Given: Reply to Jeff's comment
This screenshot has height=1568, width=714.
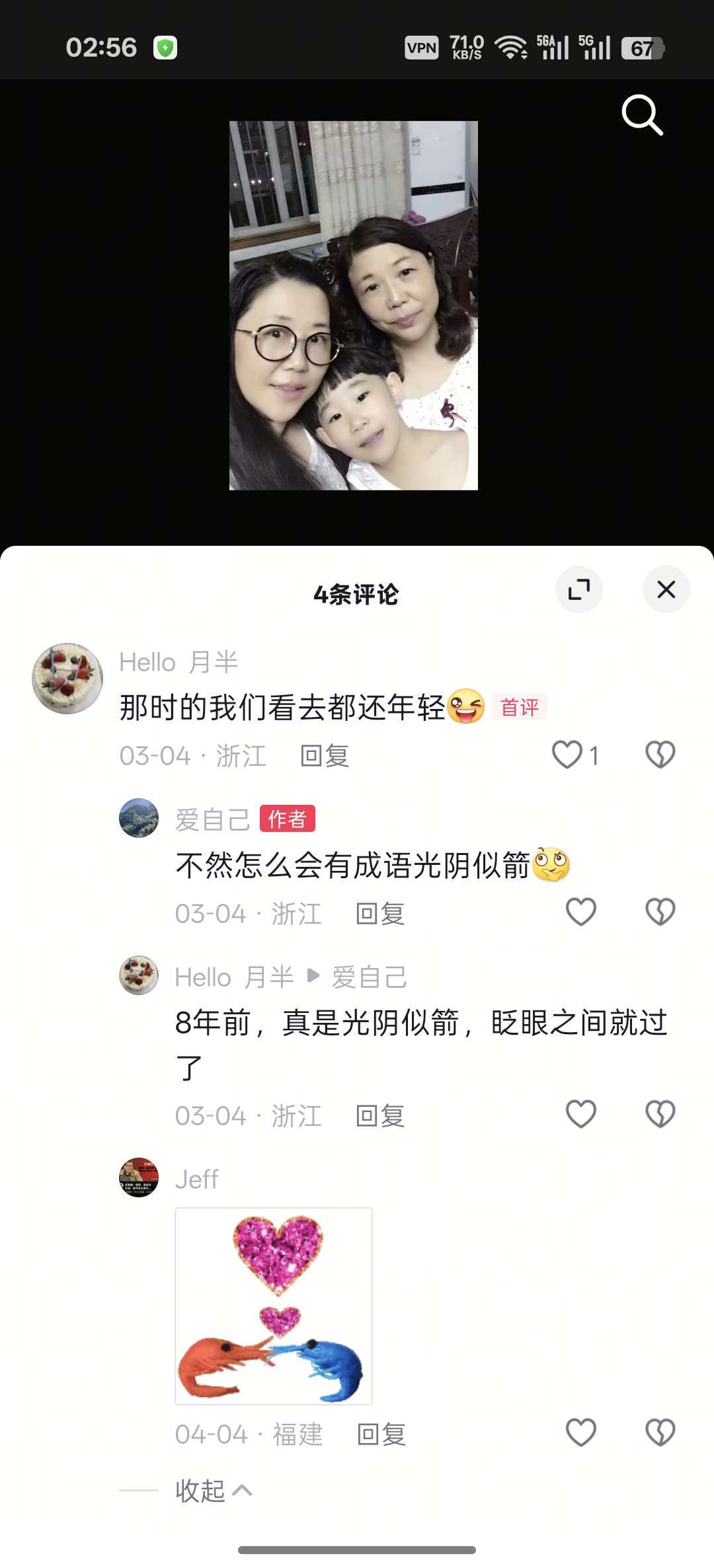Looking at the screenshot, I should [x=381, y=1434].
